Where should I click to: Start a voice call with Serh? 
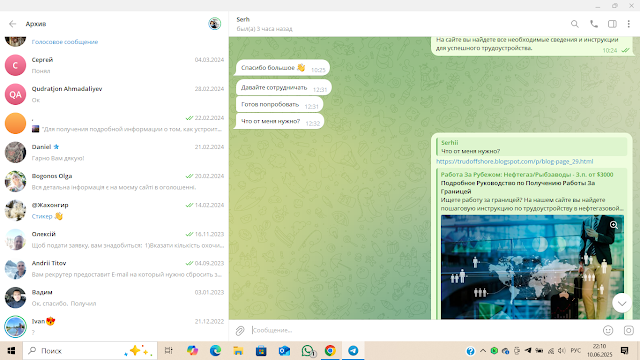[594, 24]
